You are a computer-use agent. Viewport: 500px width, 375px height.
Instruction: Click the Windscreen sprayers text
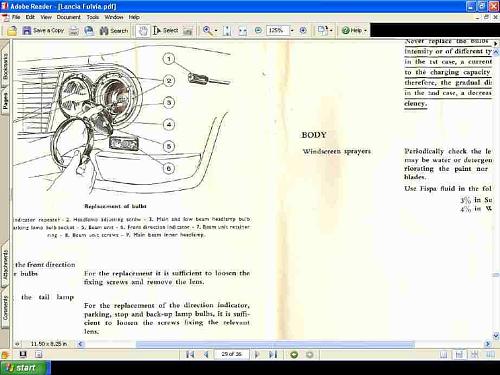337,151
